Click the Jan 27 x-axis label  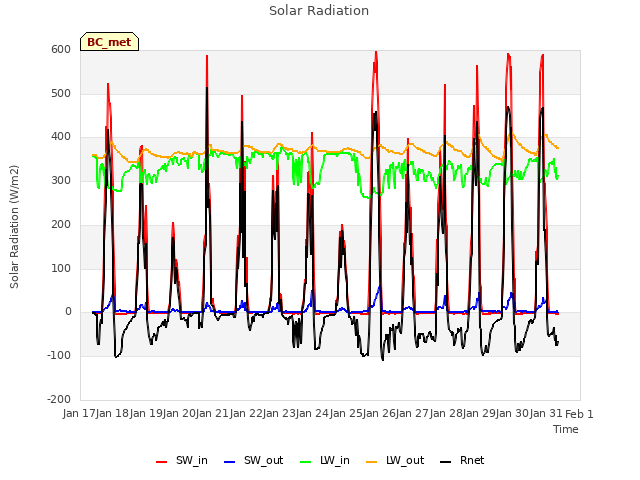click(412, 414)
